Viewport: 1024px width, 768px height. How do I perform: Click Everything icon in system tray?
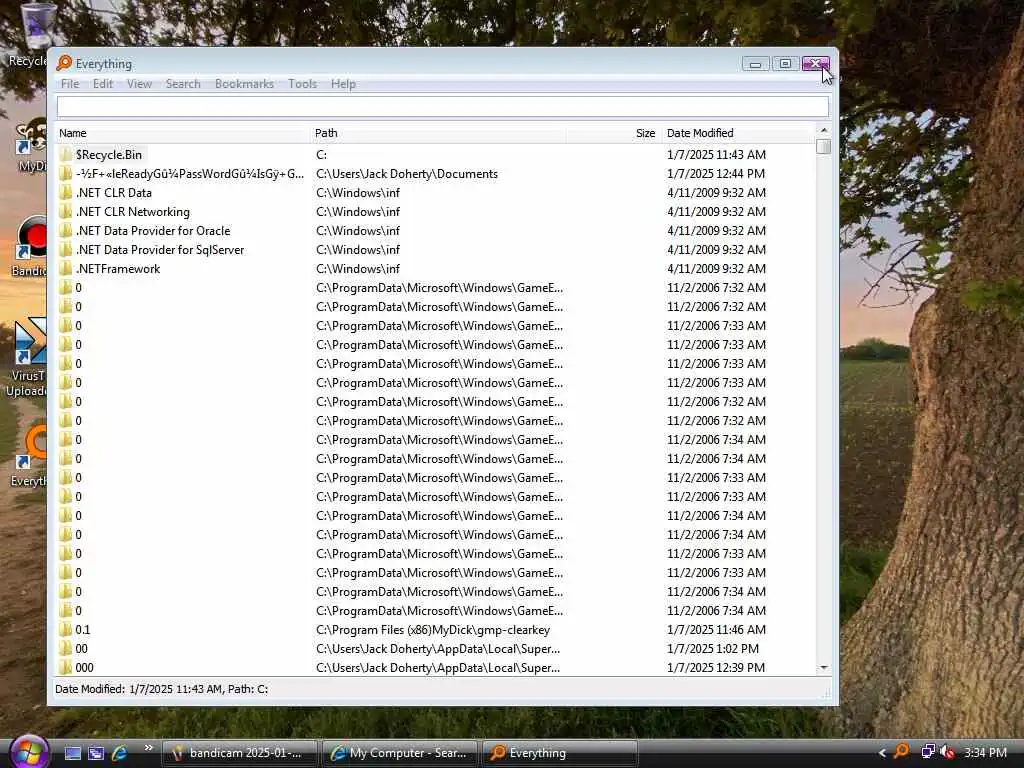point(902,752)
